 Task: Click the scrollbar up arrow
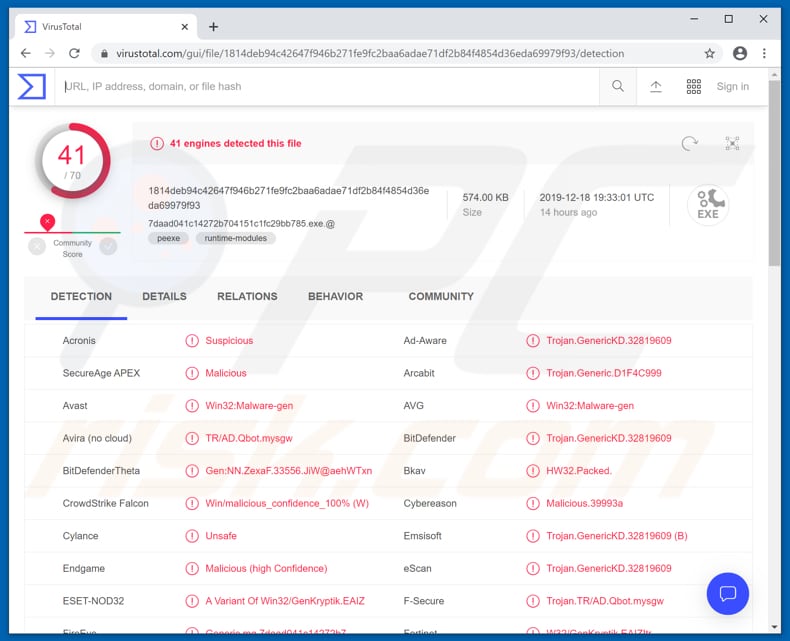pos(774,75)
